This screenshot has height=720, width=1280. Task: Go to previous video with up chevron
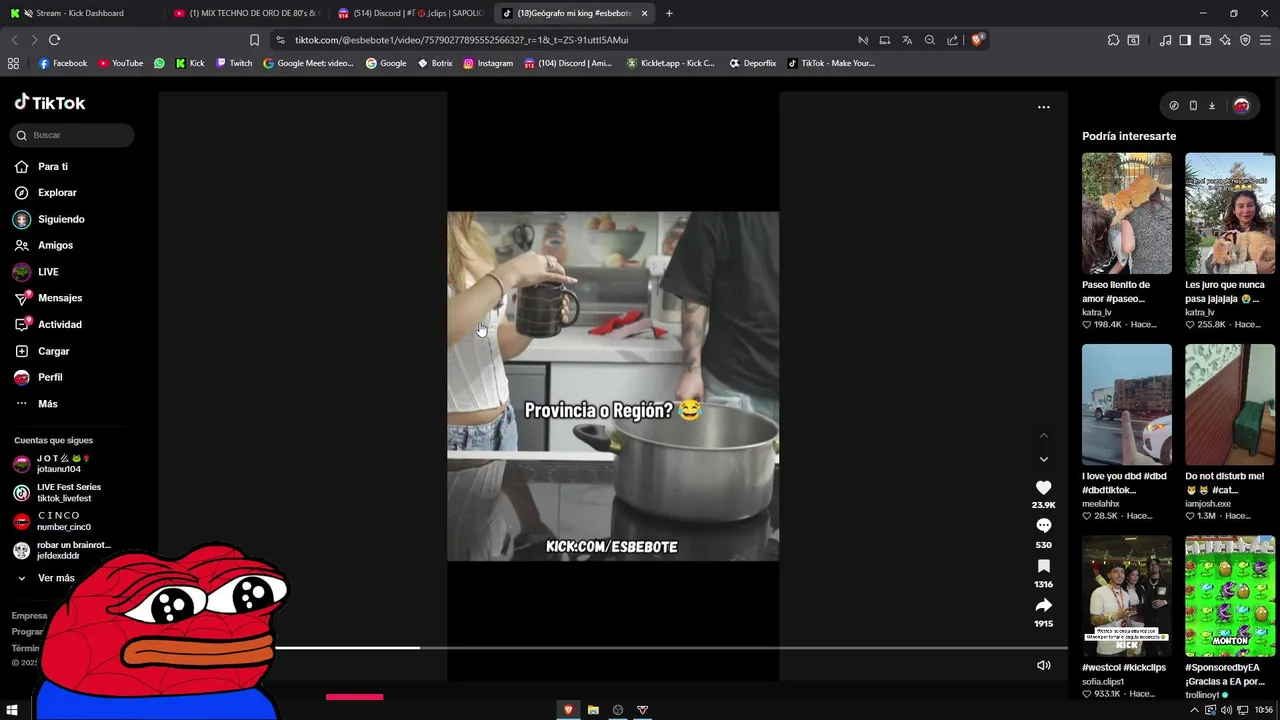click(x=1043, y=435)
